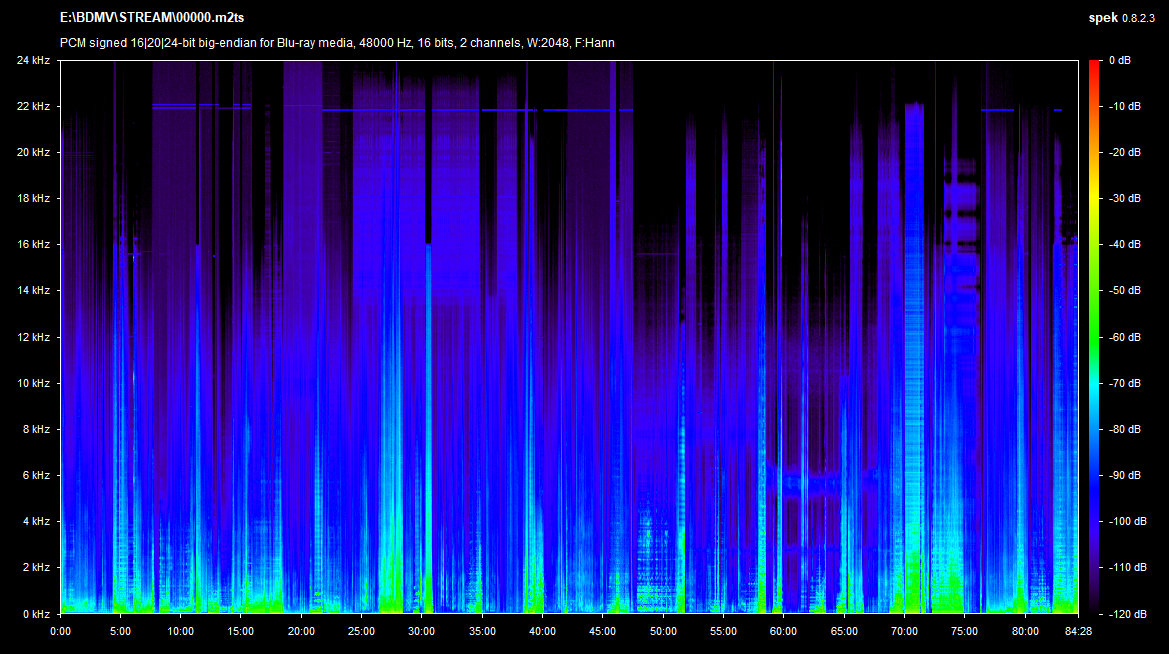The width and height of the screenshot is (1169, 654).
Task: Click the -120 dB scale label
Action: (x=1125, y=613)
